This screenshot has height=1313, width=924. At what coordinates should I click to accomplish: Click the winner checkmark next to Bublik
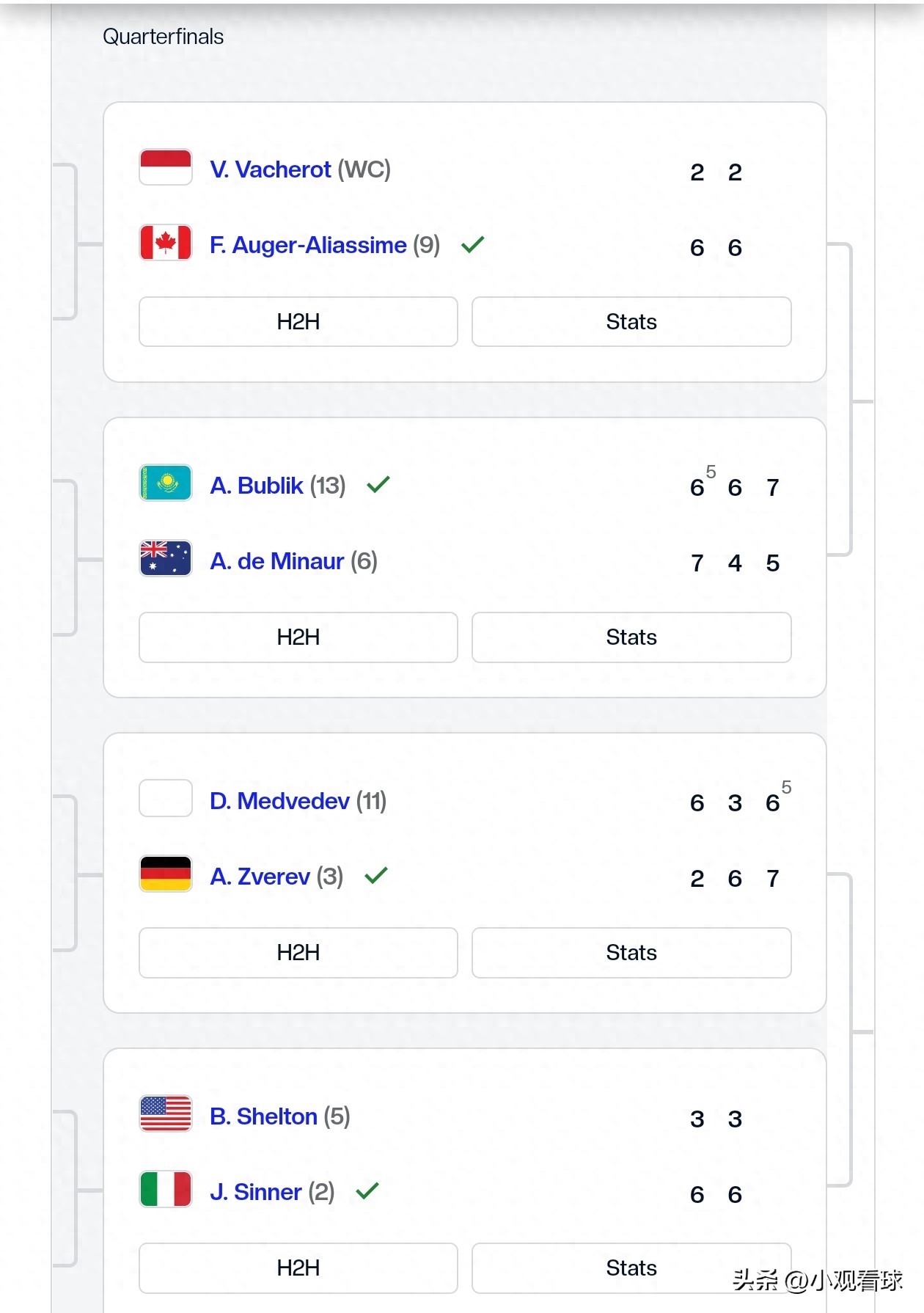point(378,485)
